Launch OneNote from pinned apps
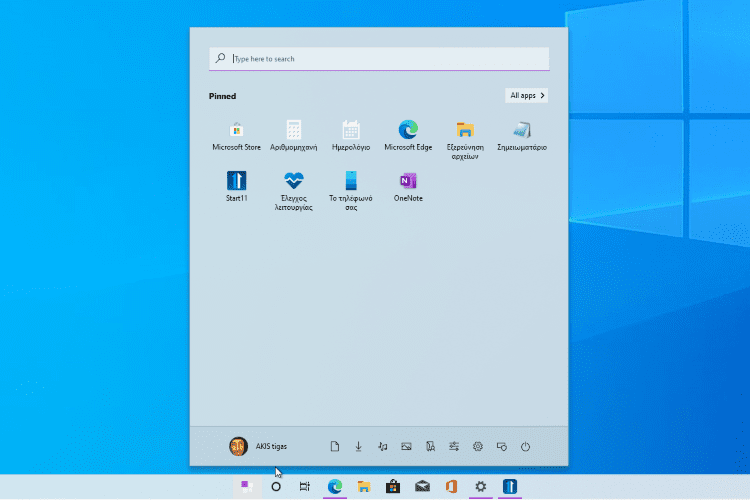Screen dimensions: 750x500 [x=408, y=187]
